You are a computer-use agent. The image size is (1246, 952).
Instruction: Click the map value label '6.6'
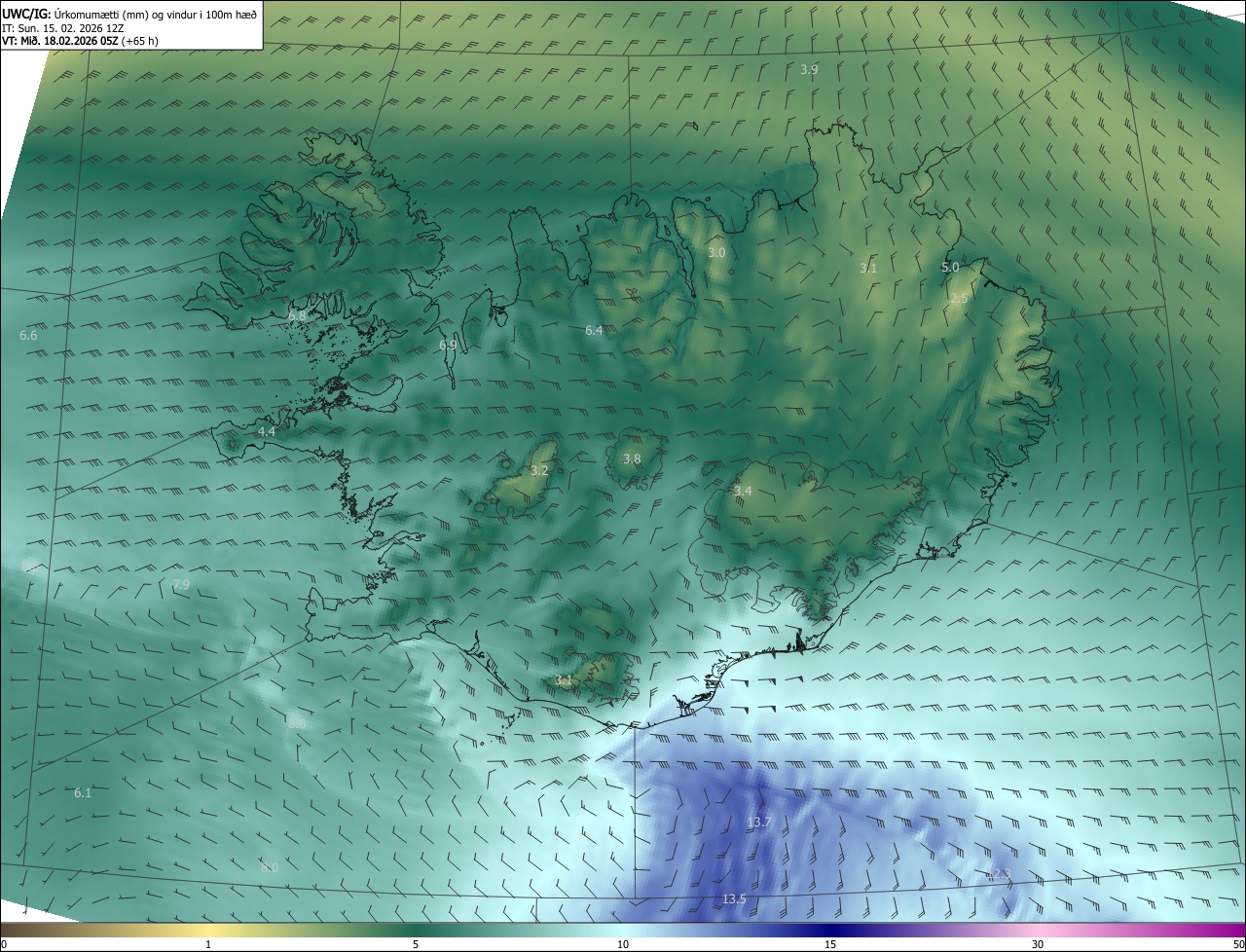tap(28, 336)
